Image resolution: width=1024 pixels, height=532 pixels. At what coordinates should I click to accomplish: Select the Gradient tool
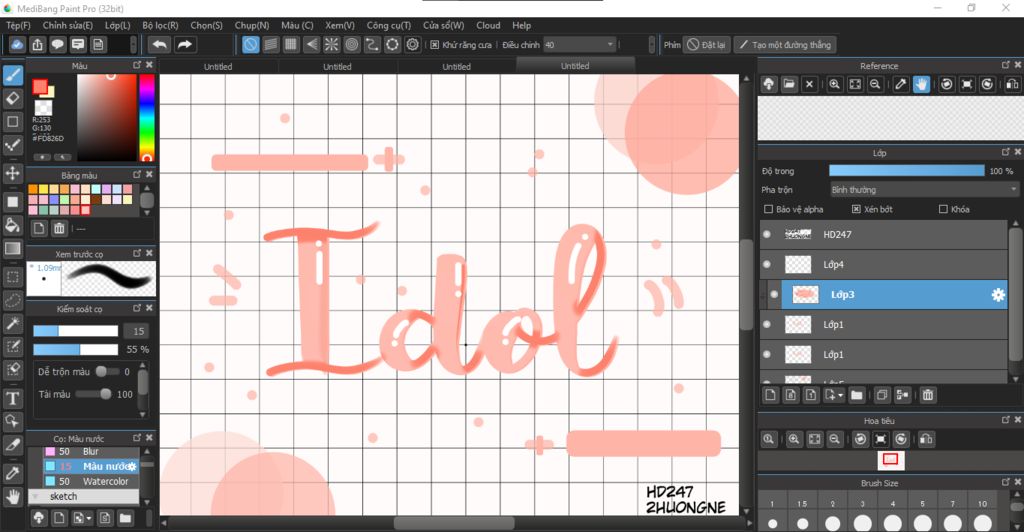[12, 249]
